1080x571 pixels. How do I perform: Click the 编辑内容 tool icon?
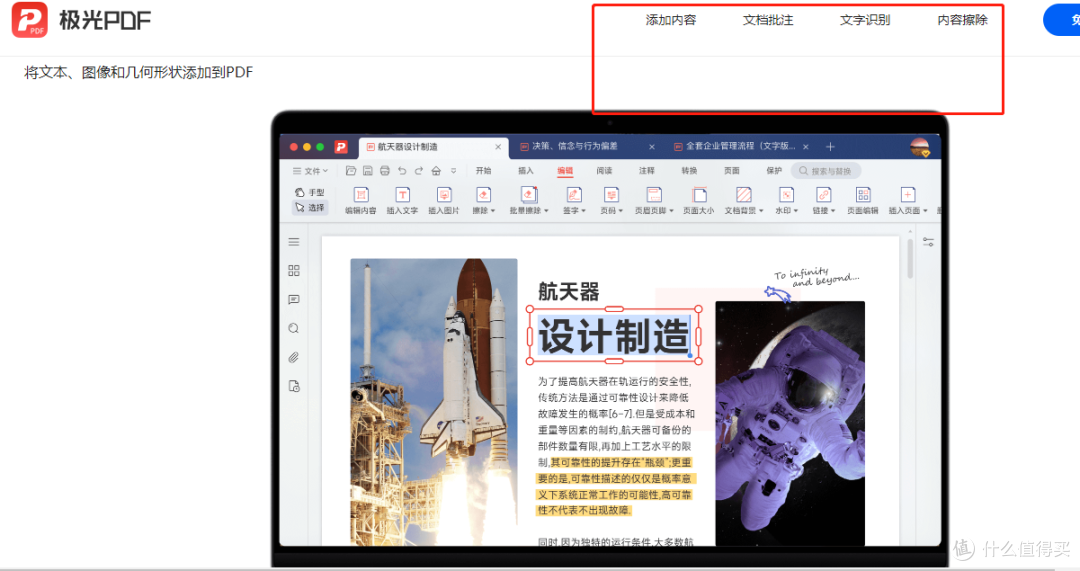click(360, 201)
